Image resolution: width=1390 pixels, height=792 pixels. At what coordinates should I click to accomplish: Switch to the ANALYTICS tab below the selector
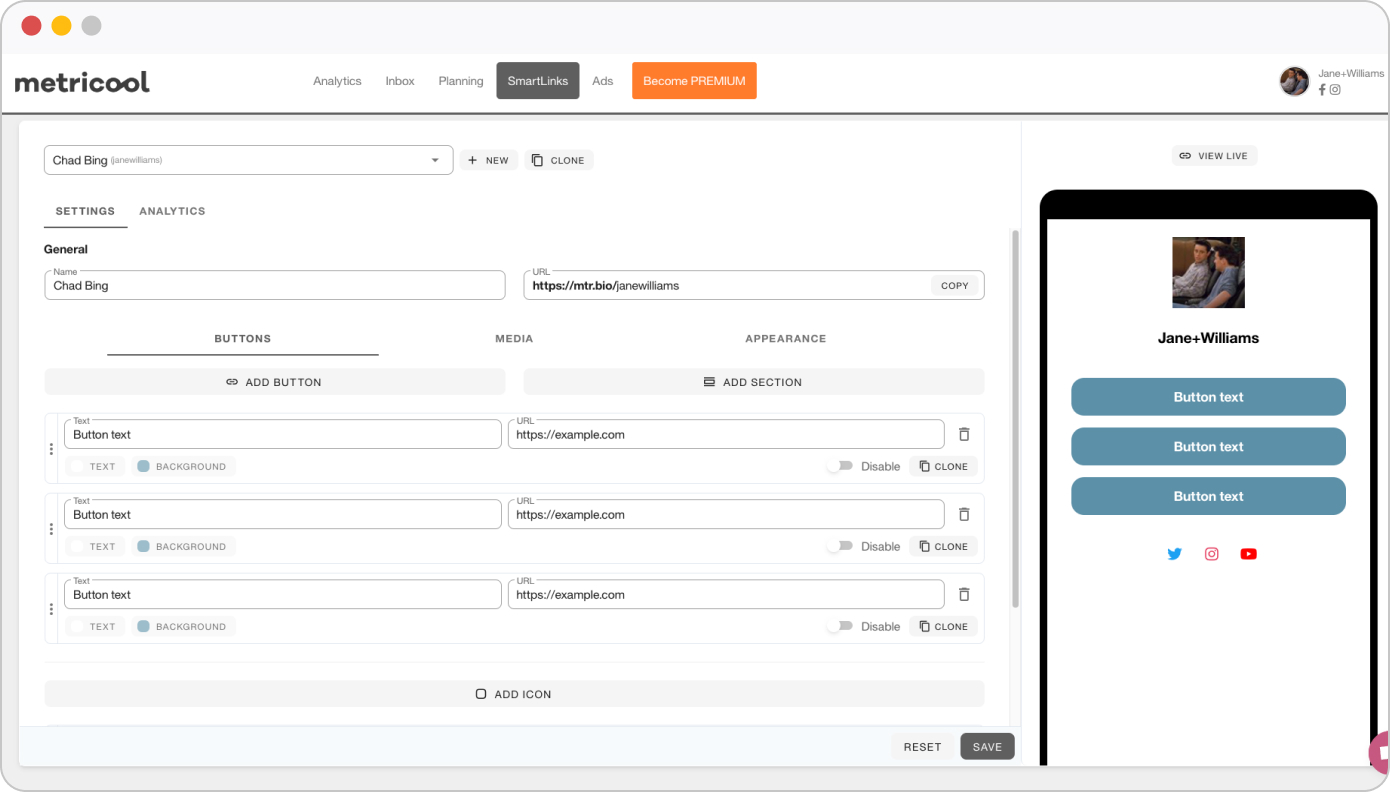click(172, 211)
